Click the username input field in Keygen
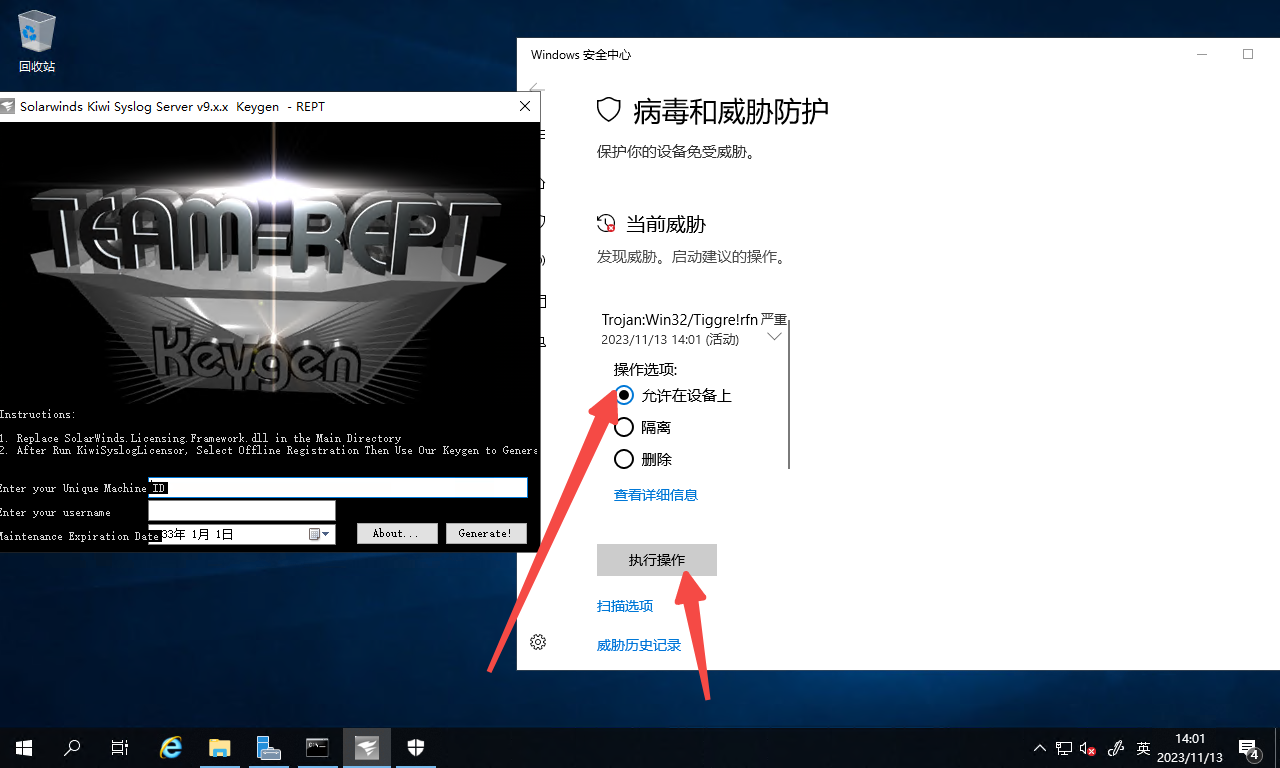 [241, 511]
